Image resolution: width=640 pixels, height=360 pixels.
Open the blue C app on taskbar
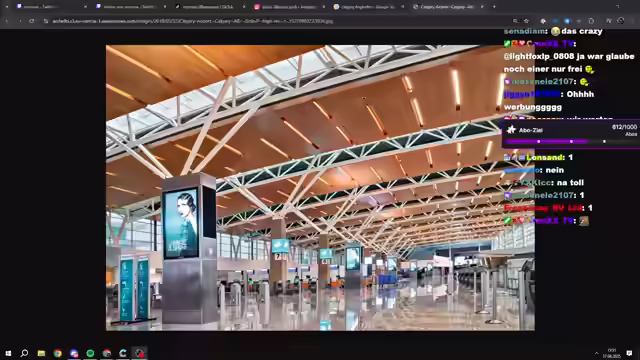(x=123, y=353)
